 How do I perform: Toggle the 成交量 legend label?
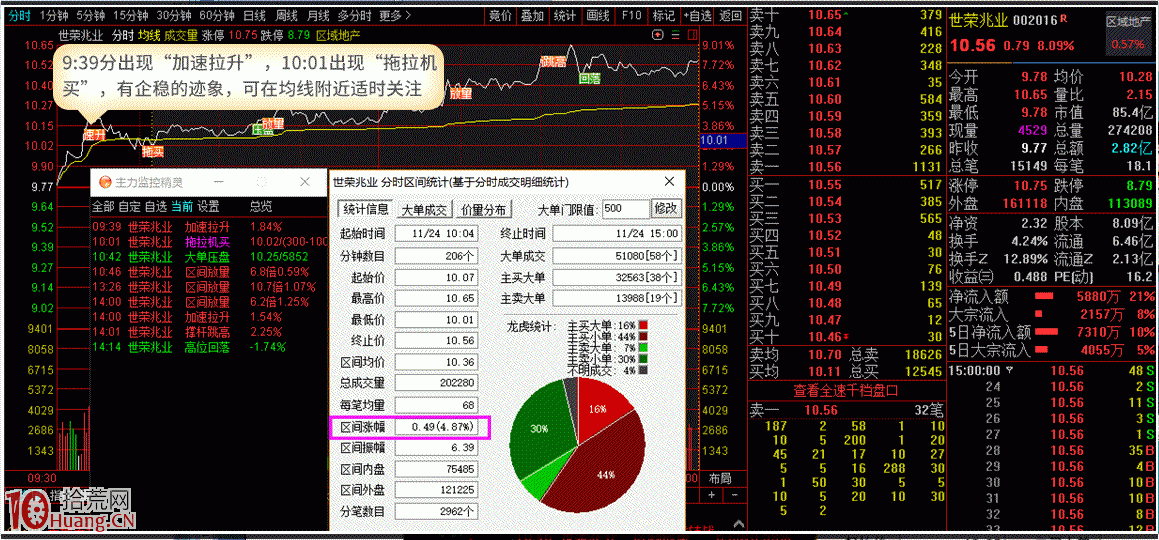coord(180,35)
